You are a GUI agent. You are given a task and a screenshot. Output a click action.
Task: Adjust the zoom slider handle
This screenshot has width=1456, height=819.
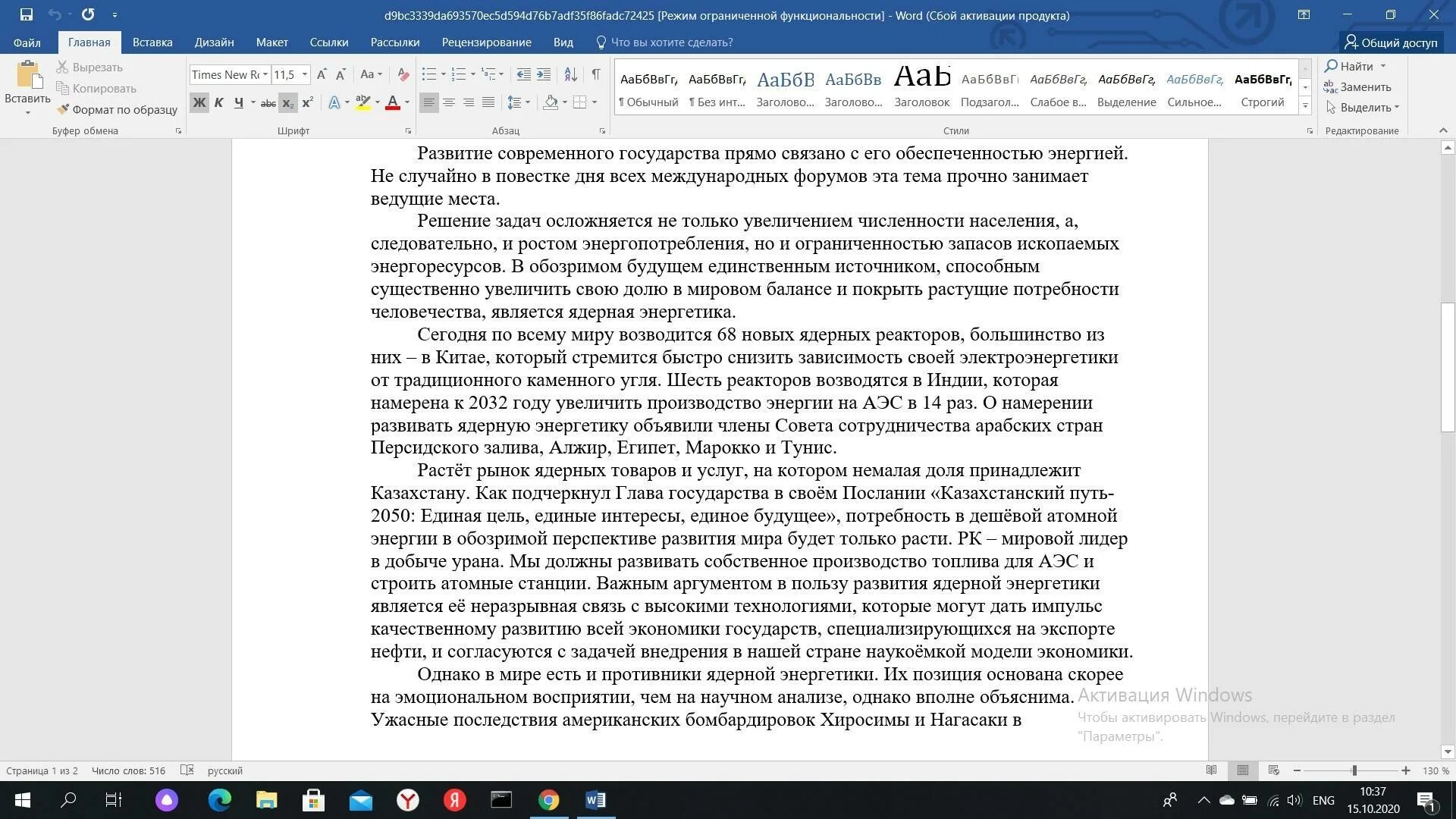1354,770
